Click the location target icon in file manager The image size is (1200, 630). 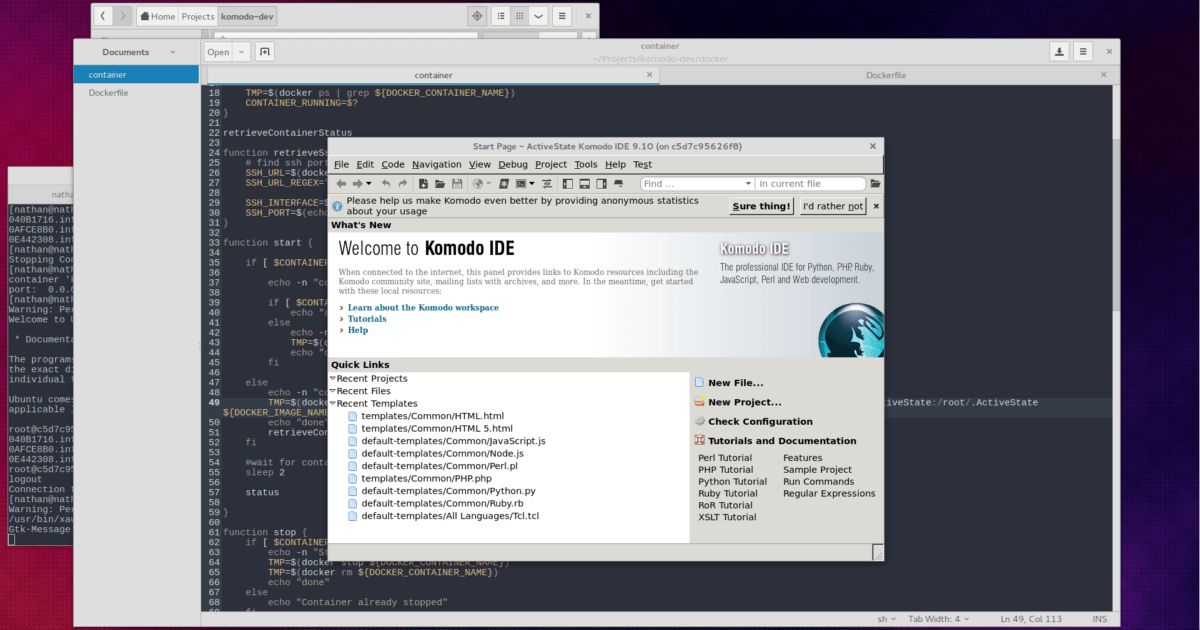coord(477,16)
